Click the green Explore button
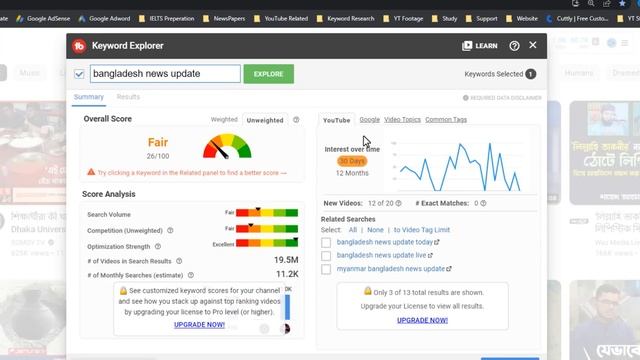 [x=269, y=74]
